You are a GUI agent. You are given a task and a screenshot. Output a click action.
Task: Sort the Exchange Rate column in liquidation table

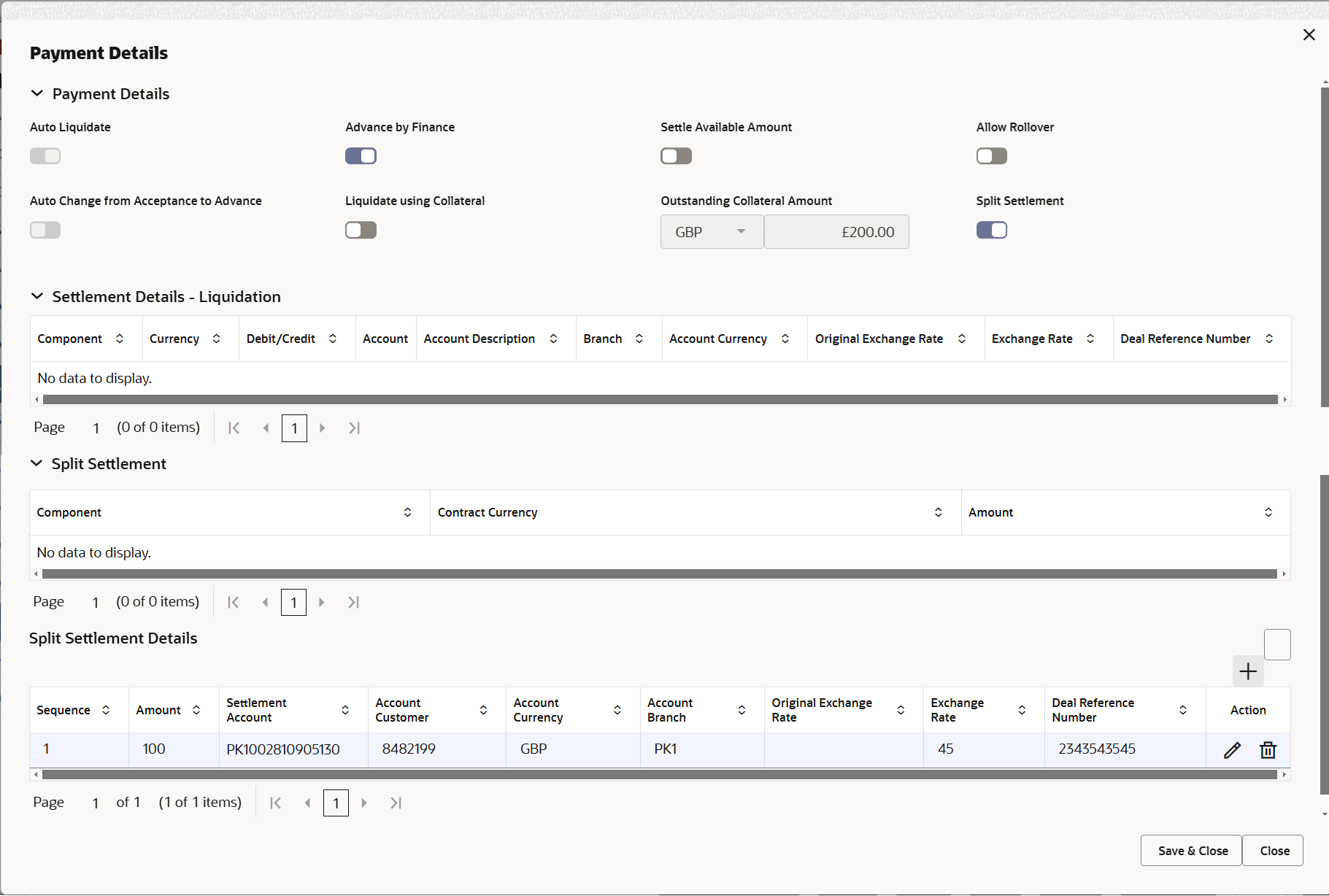pos(1090,338)
